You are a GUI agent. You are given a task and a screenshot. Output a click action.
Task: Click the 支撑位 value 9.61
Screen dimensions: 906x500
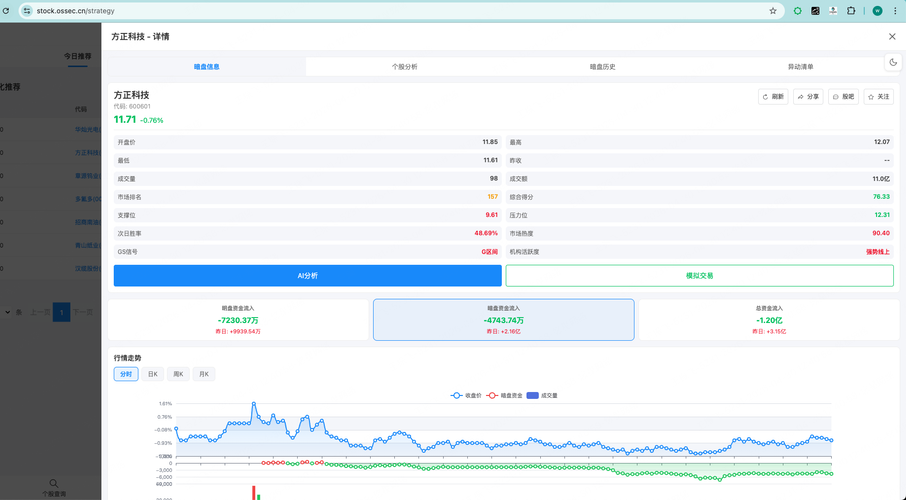[x=492, y=215]
